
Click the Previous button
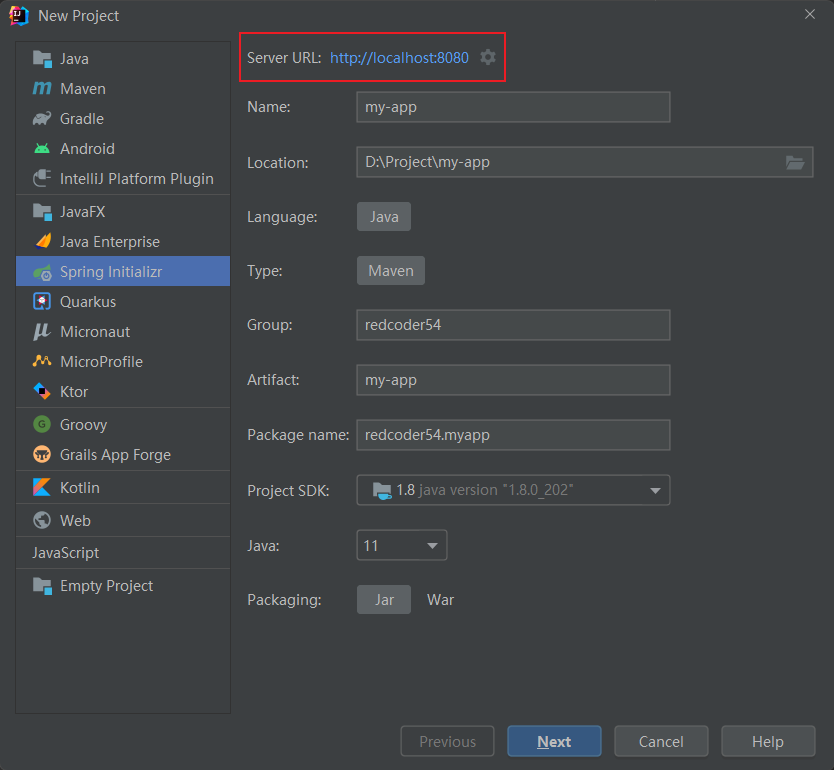(447, 741)
